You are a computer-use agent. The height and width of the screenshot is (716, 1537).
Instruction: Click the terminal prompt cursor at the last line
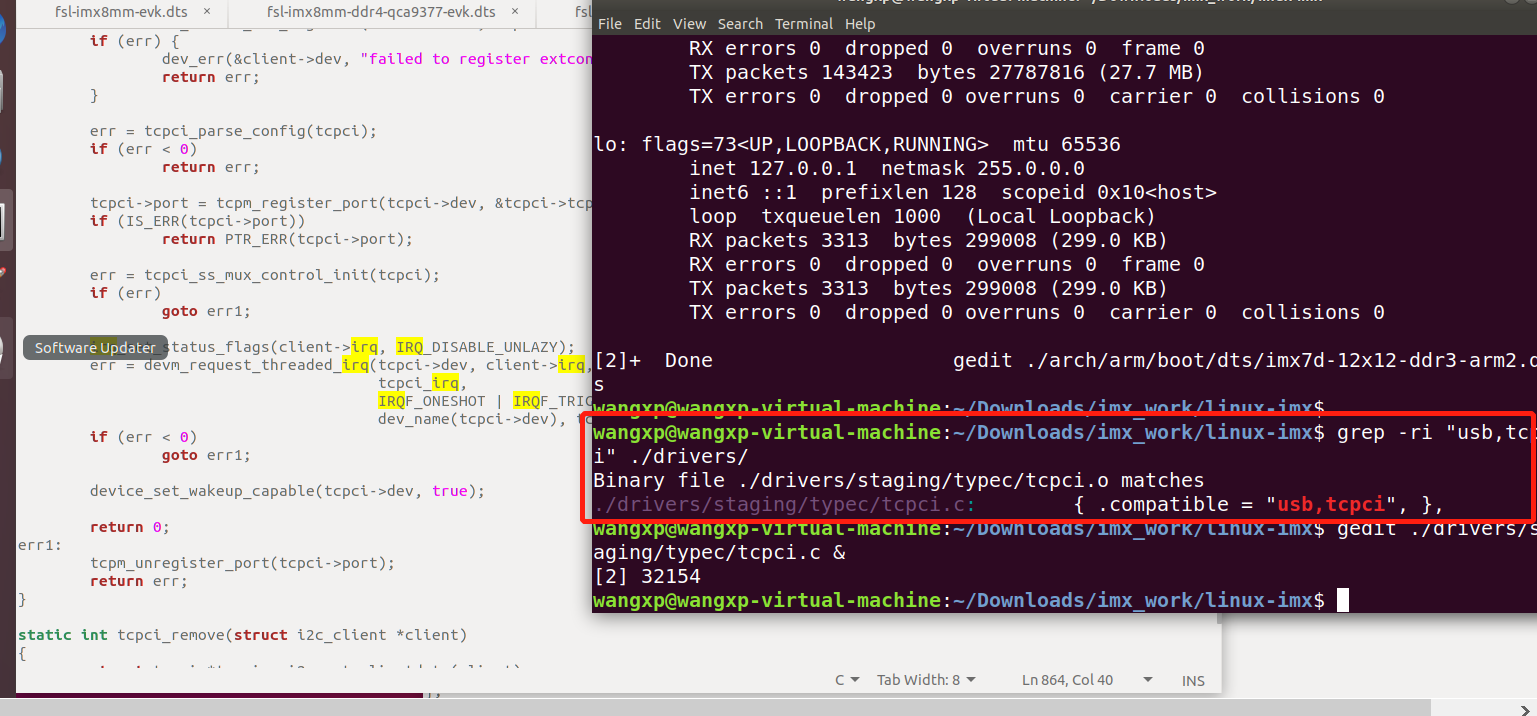tap(1343, 600)
